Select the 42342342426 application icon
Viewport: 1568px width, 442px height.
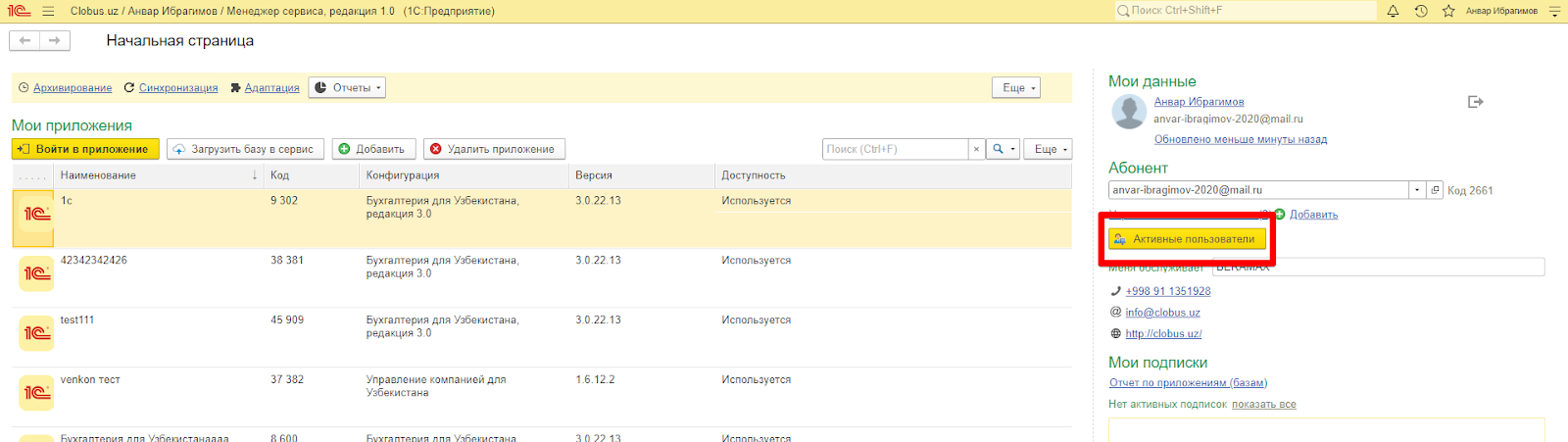tap(36, 273)
